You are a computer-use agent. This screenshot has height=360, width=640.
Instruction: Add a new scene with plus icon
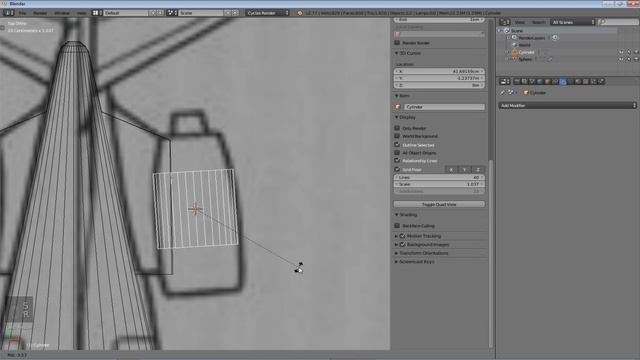(228, 13)
